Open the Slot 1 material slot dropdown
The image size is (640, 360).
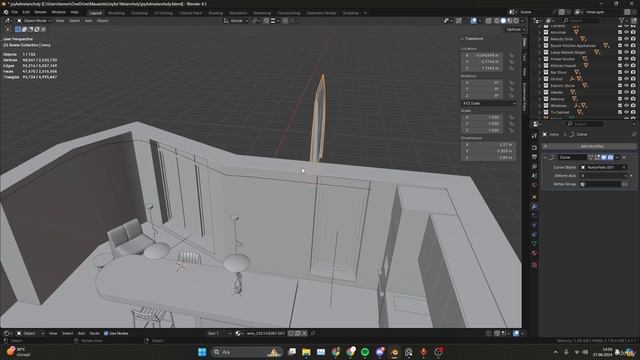click(x=219, y=333)
